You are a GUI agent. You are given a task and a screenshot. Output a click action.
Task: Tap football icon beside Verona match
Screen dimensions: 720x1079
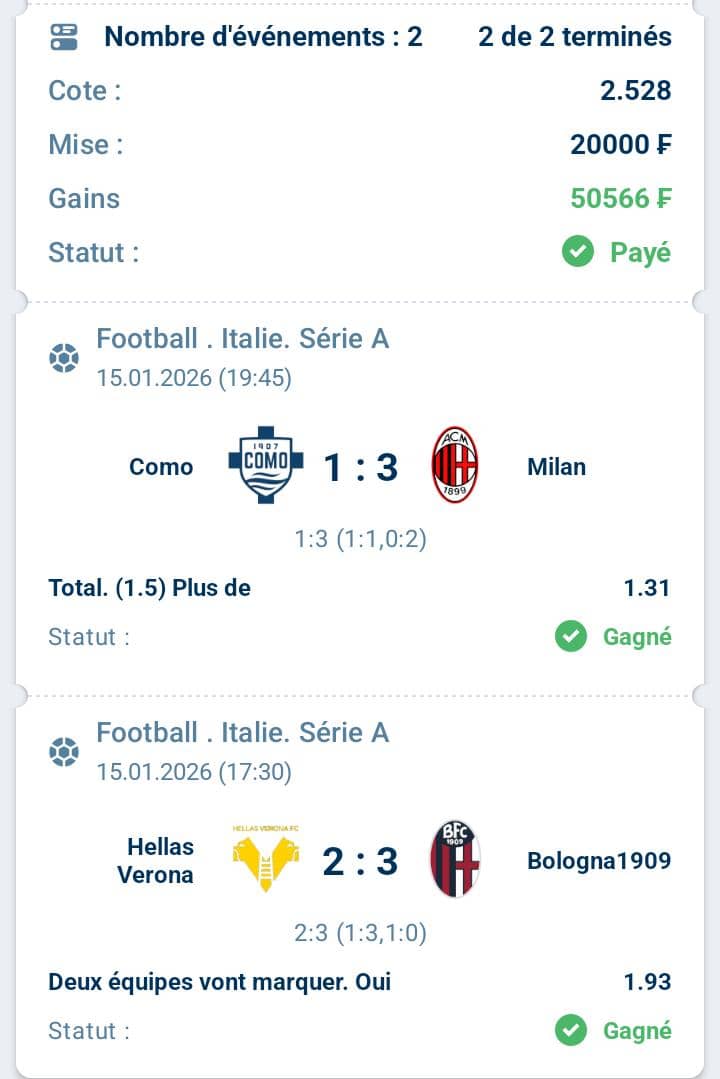pos(64,752)
